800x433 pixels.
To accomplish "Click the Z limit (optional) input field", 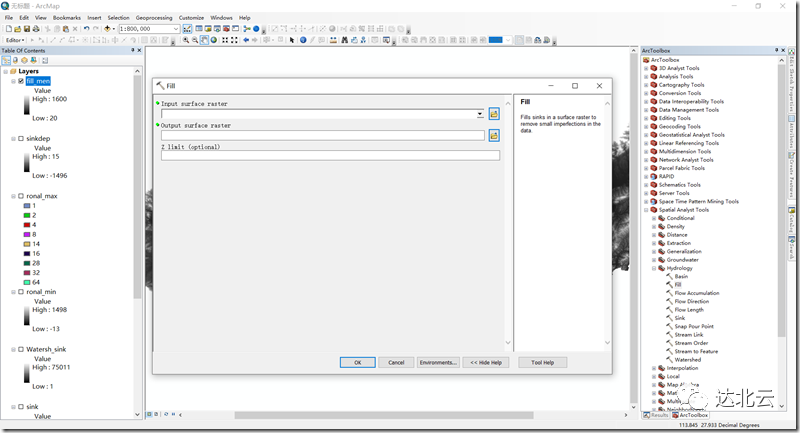I will tap(331, 156).
